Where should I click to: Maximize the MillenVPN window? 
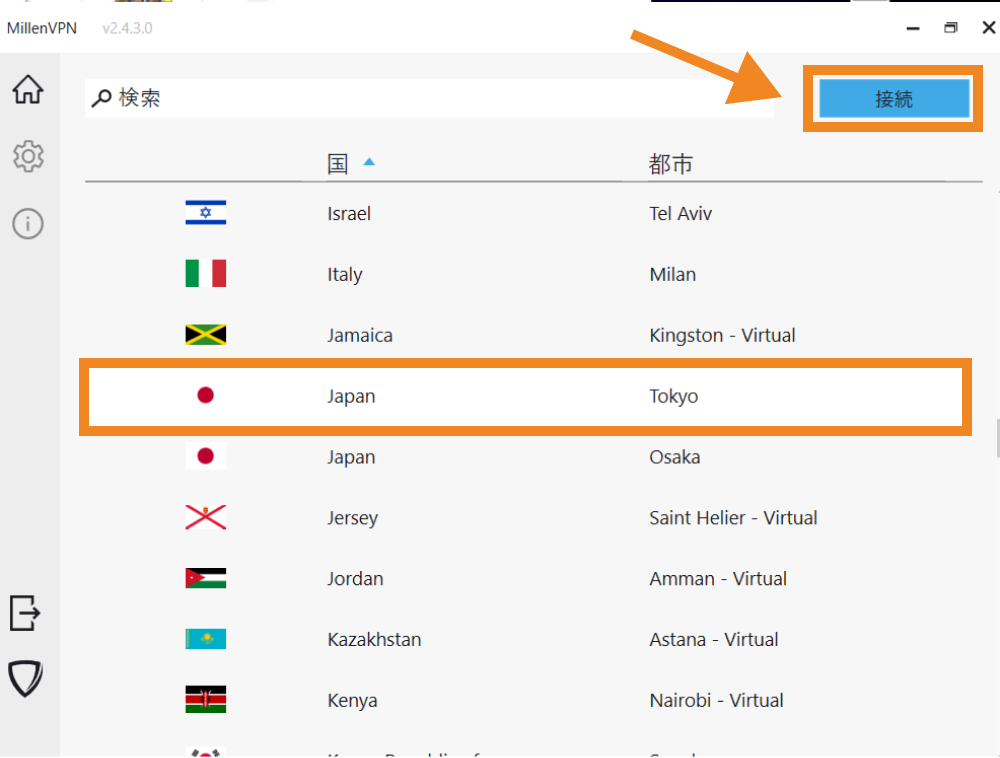[x=951, y=28]
